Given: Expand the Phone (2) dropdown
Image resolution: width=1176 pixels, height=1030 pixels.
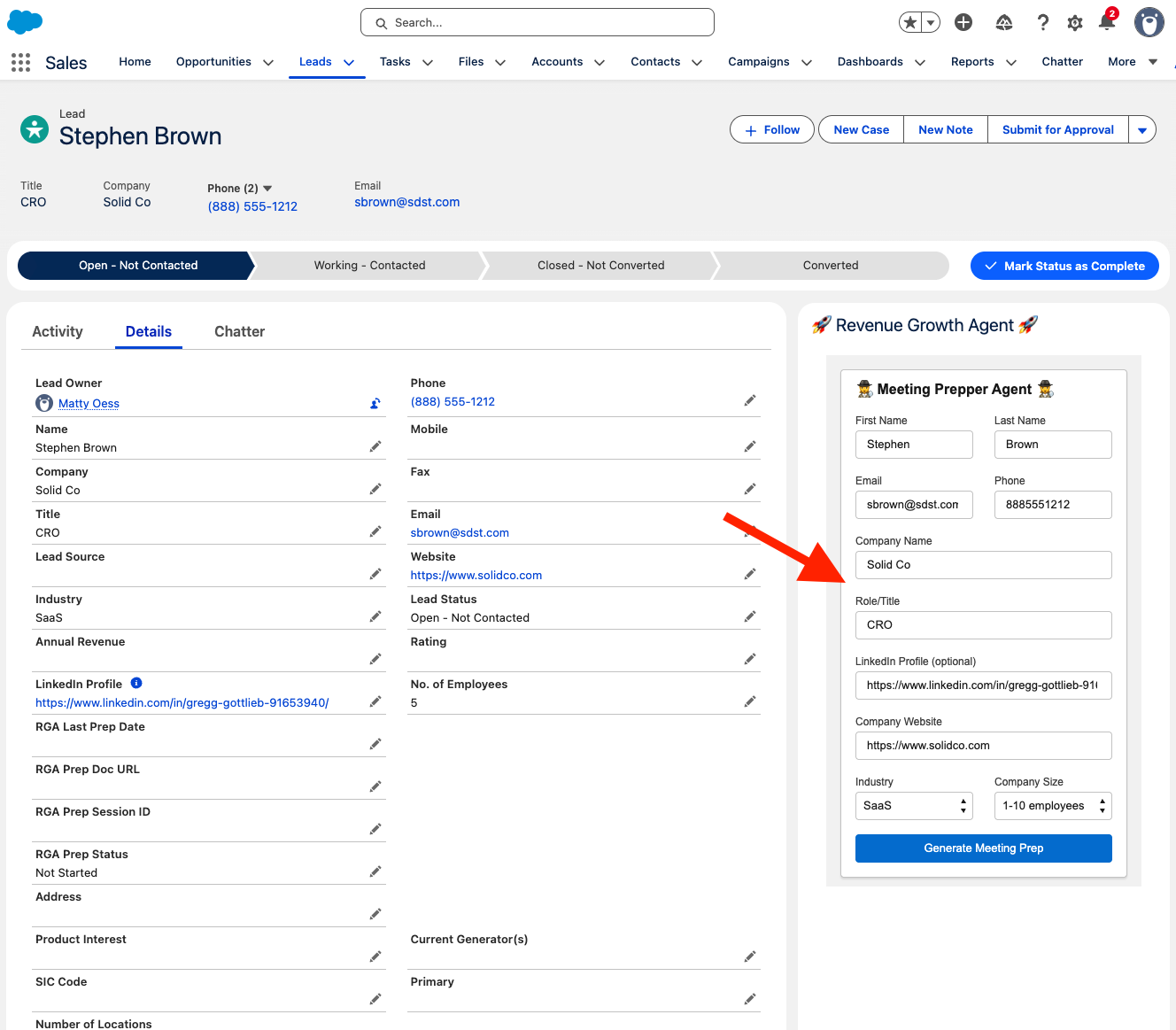Looking at the screenshot, I should click(267, 188).
